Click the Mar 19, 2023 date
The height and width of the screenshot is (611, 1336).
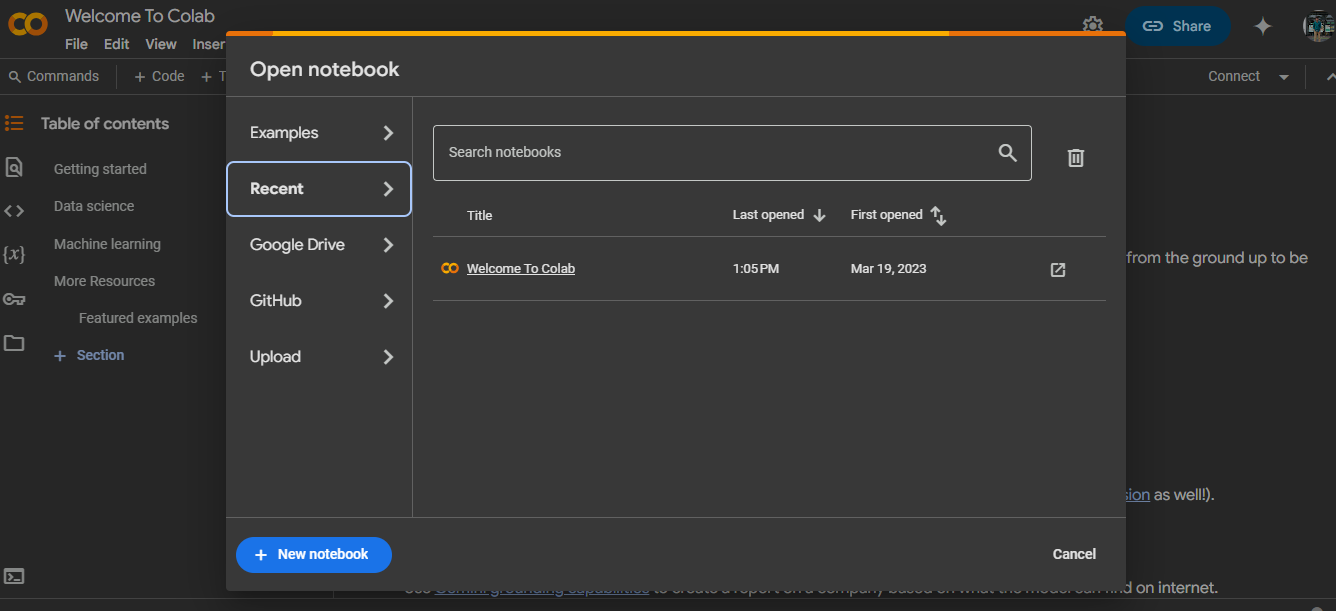coord(889,269)
